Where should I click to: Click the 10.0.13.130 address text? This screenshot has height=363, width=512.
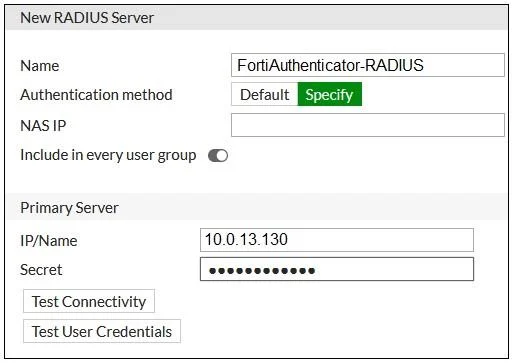pyautogui.click(x=246, y=240)
